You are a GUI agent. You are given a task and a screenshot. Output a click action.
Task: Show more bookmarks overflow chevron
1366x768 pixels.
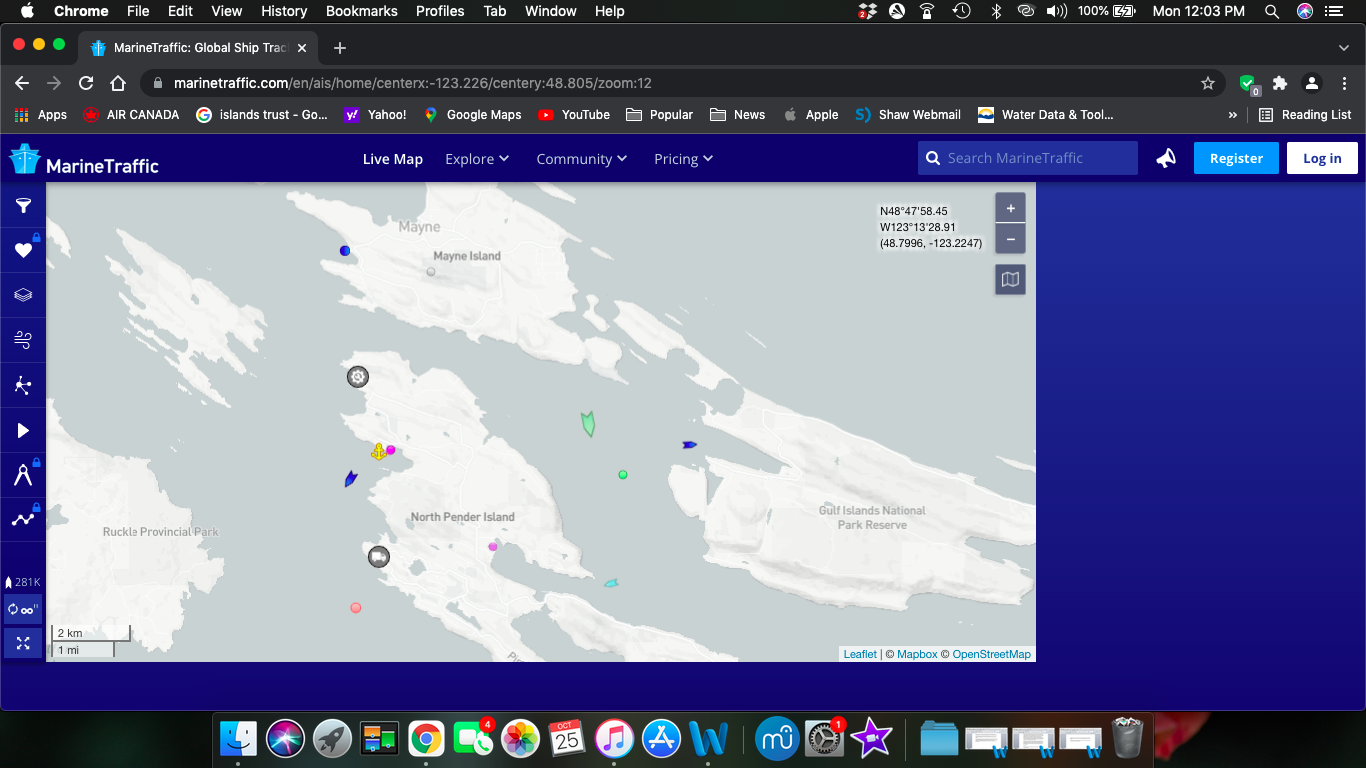tap(1232, 115)
